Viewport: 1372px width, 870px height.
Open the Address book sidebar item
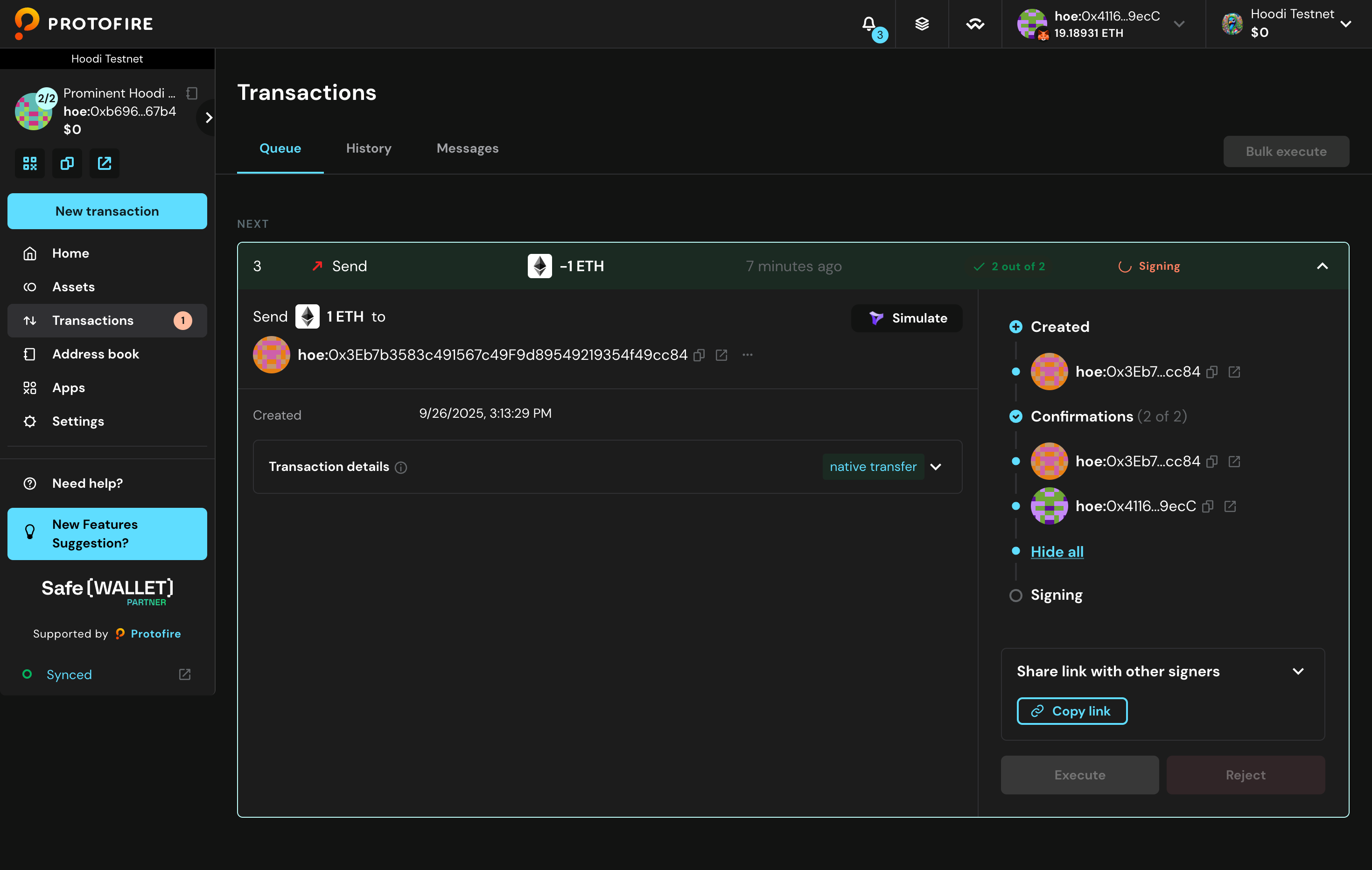coord(96,354)
